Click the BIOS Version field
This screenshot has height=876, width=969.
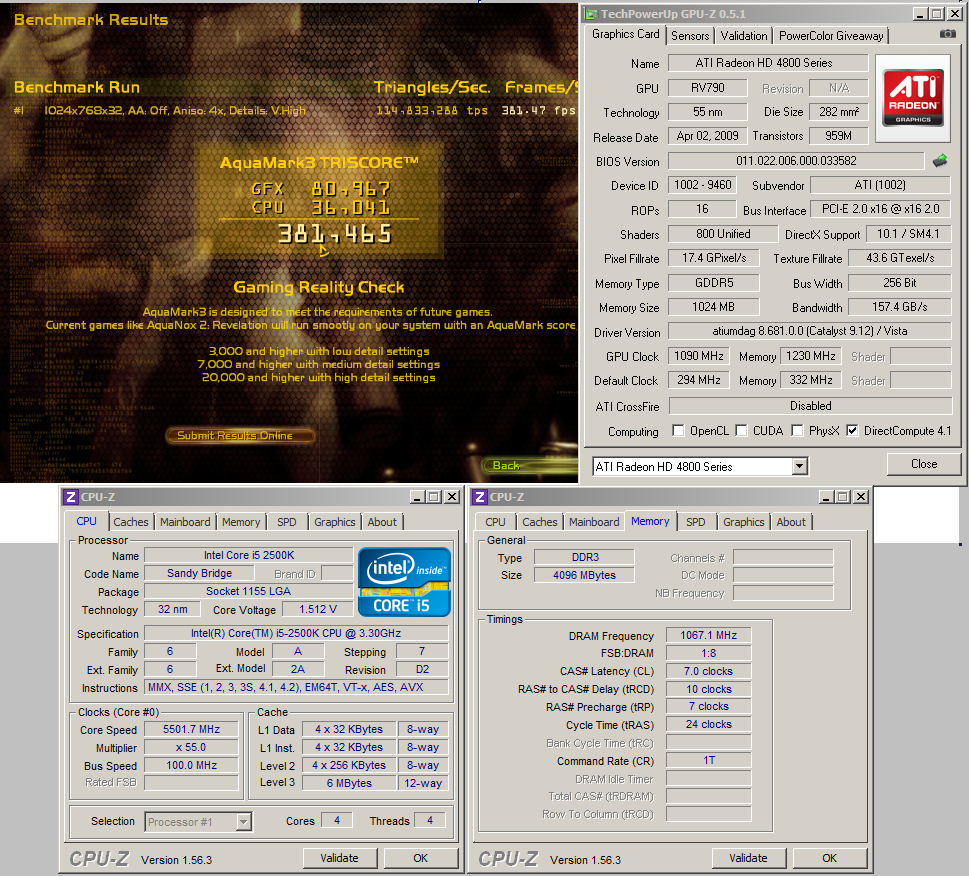coord(796,161)
